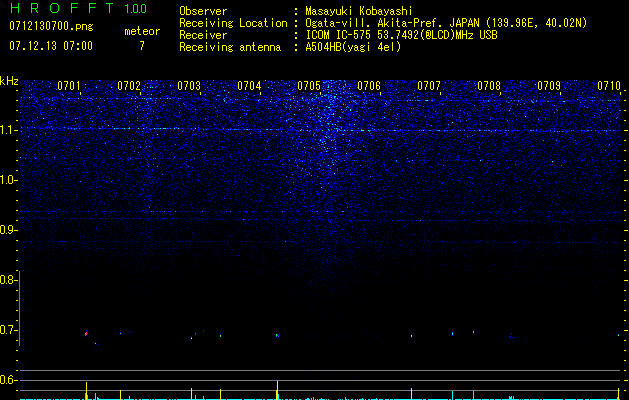This screenshot has width=629, height=400.
Task: Click the kHz axis unit label
Action: (x=9, y=81)
